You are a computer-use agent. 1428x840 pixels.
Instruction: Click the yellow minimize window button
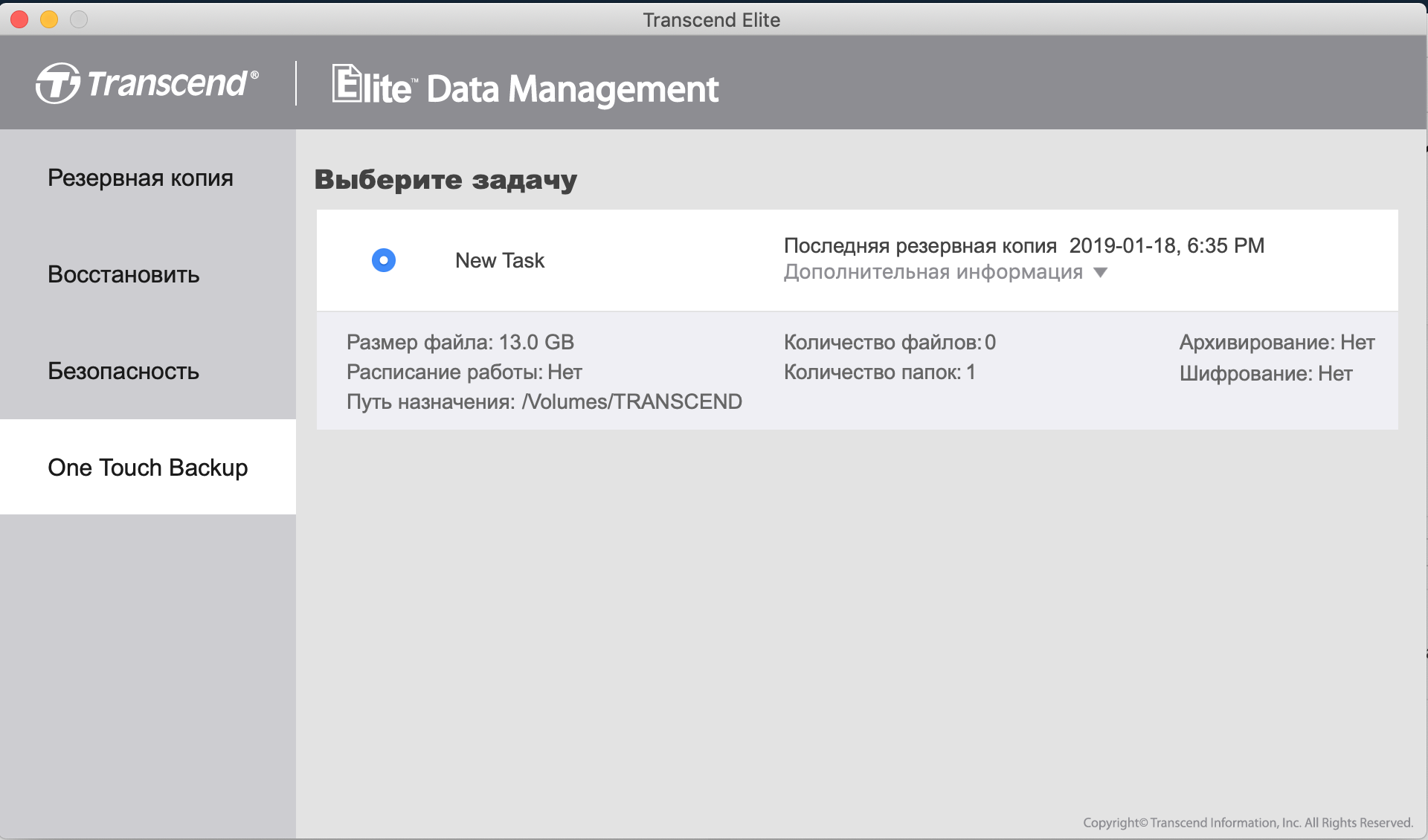pos(49,20)
